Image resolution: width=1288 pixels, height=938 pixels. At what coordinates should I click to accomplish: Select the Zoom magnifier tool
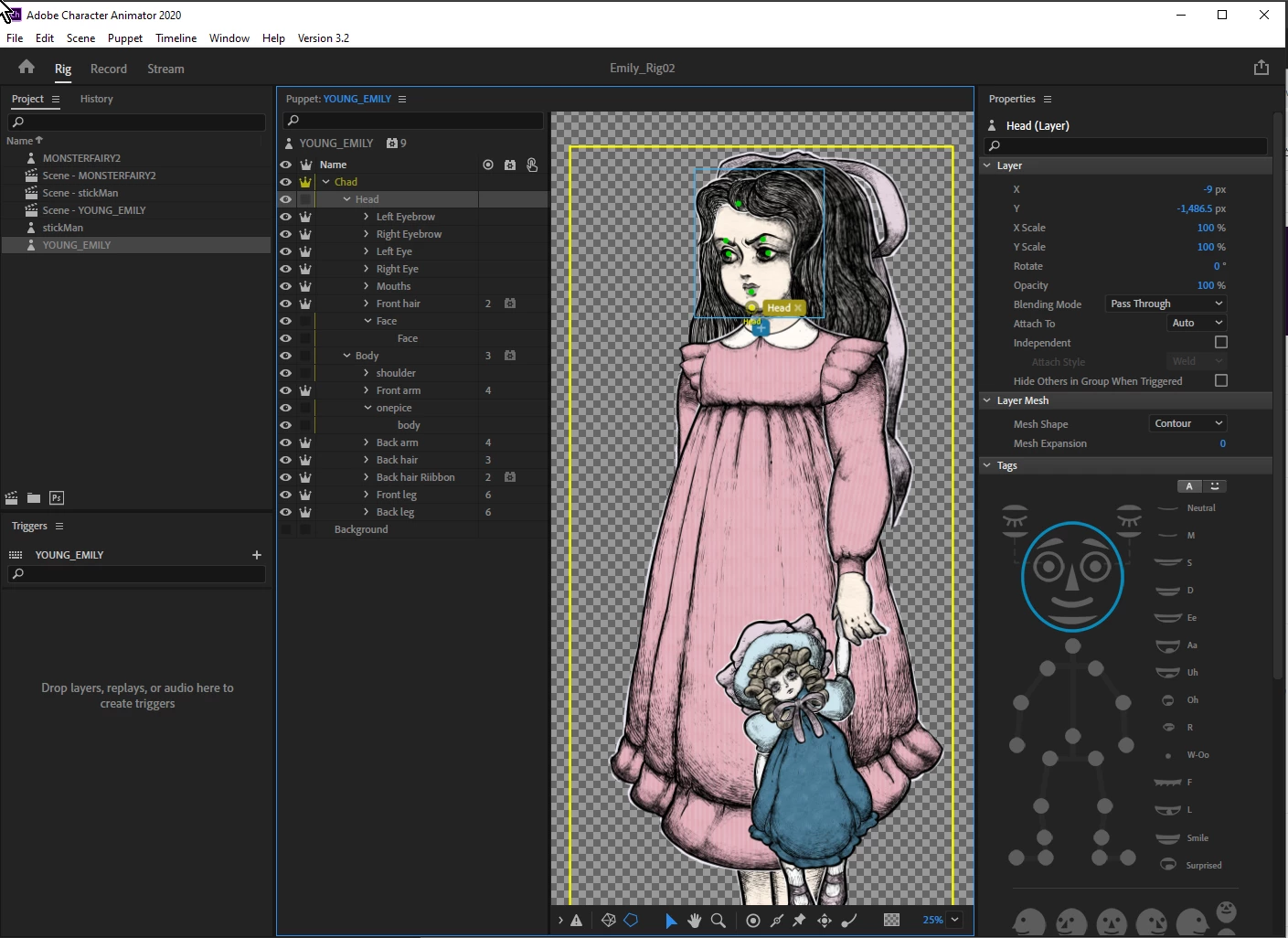(719, 921)
